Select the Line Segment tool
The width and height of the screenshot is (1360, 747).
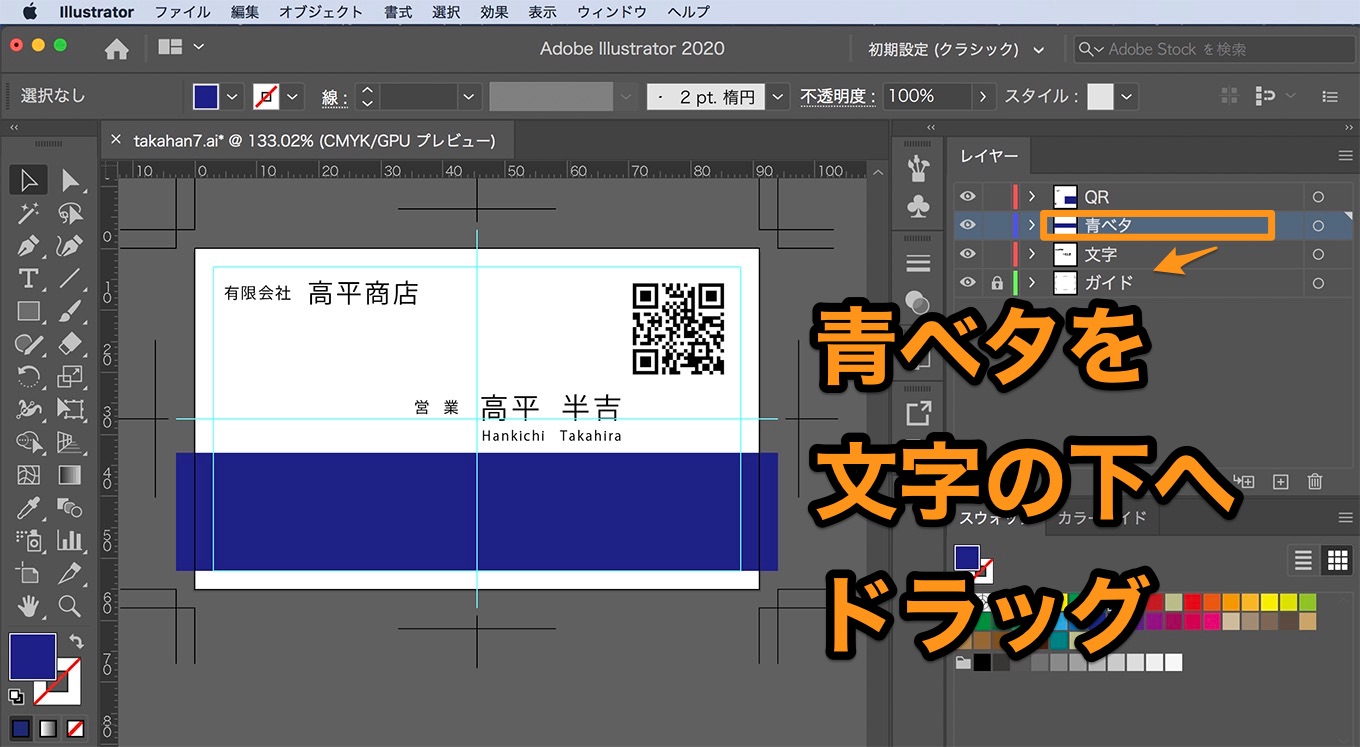(x=70, y=279)
